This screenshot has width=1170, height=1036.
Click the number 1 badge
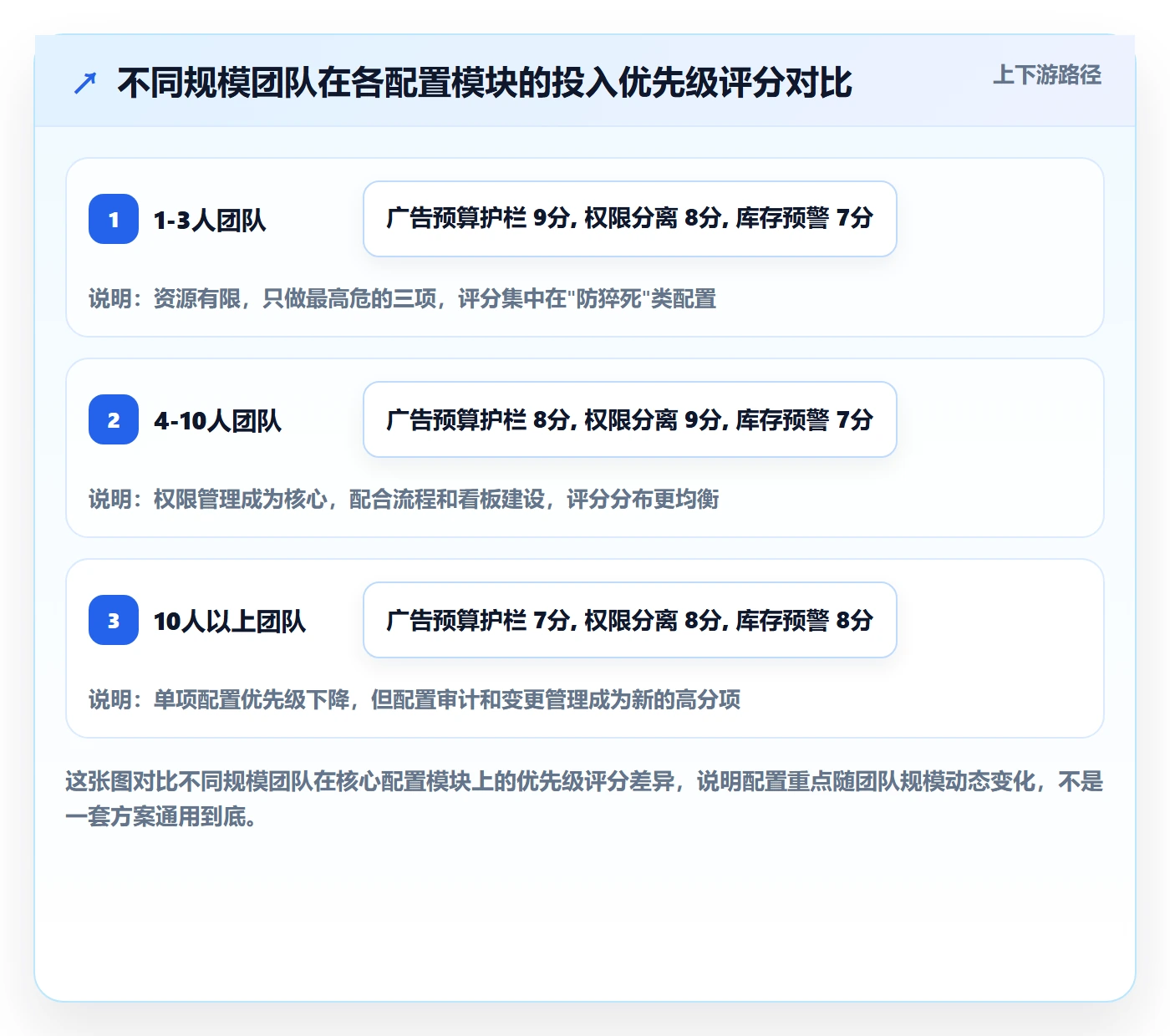pyautogui.click(x=114, y=219)
